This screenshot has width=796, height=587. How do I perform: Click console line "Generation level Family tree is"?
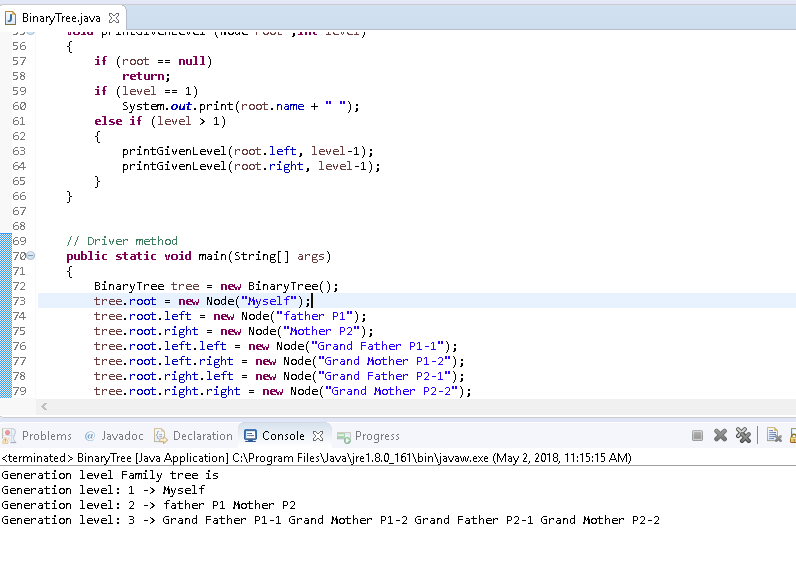pyautogui.click(x=110, y=475)
